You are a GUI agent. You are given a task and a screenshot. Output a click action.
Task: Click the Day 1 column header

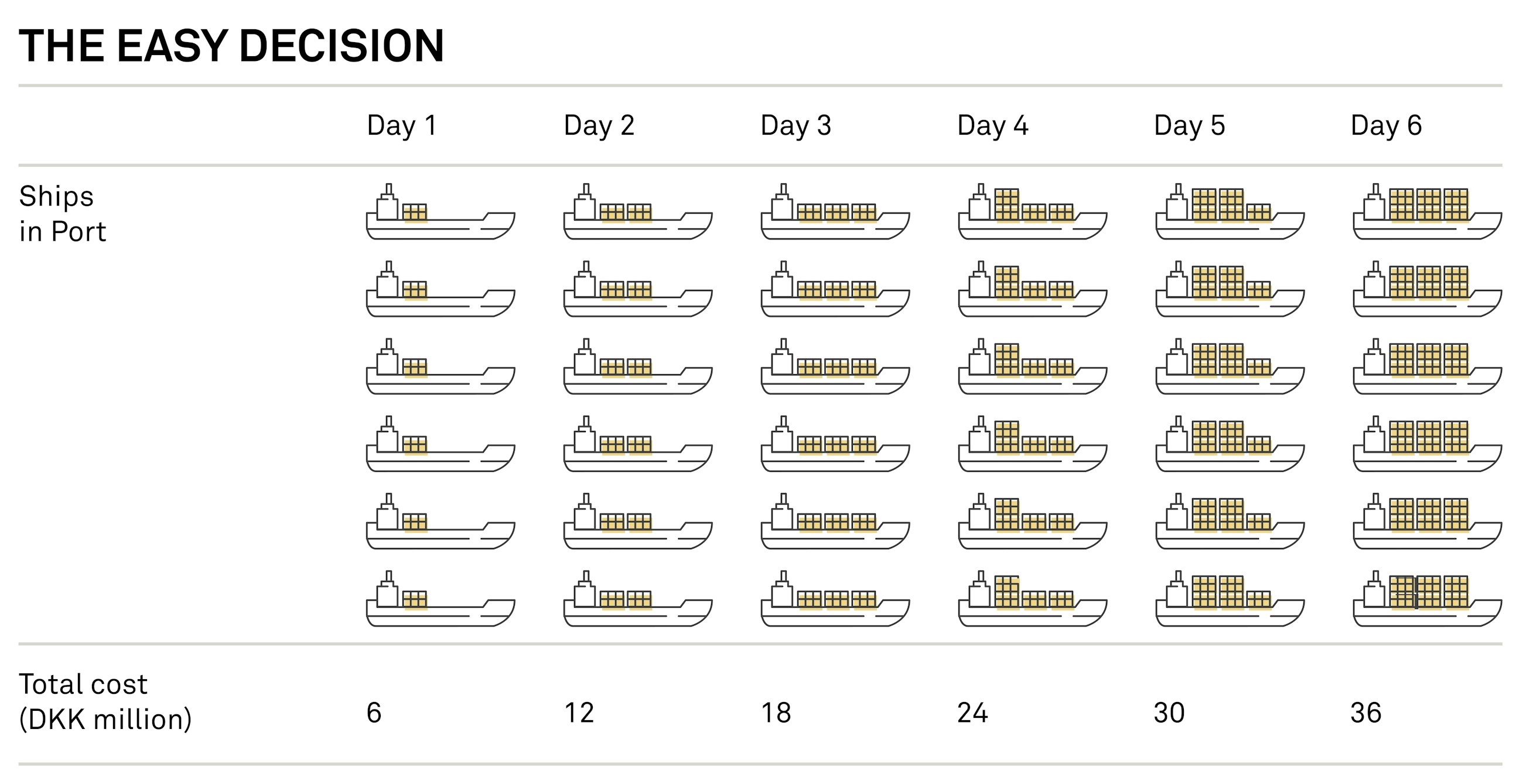point(402,125)
